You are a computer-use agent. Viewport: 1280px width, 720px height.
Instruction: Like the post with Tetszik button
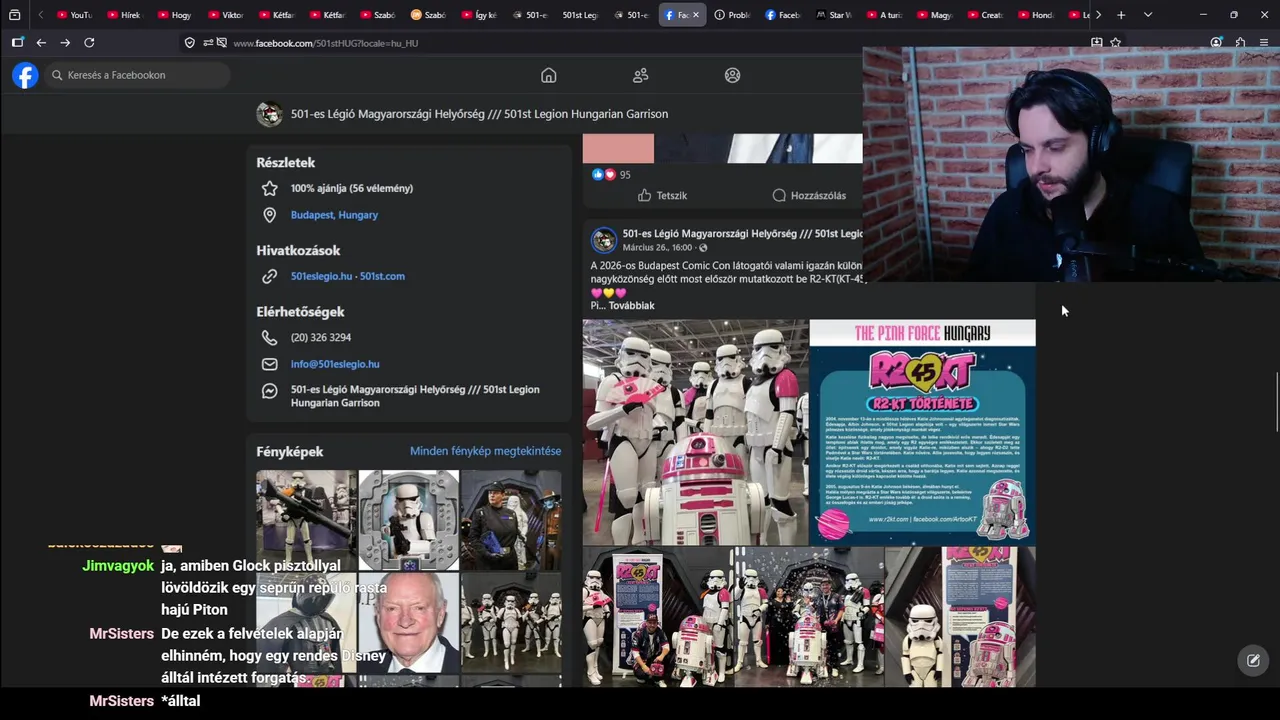[662, 196]
